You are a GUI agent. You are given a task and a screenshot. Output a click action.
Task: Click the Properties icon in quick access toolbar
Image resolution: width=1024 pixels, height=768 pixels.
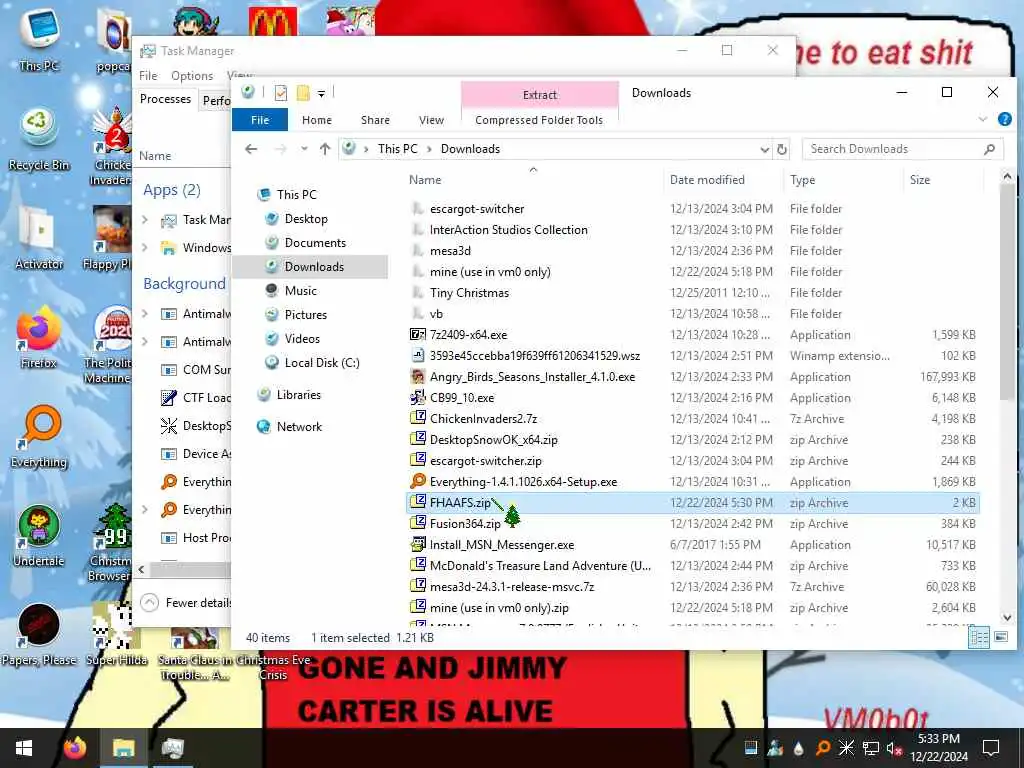(x=281, y=93)
